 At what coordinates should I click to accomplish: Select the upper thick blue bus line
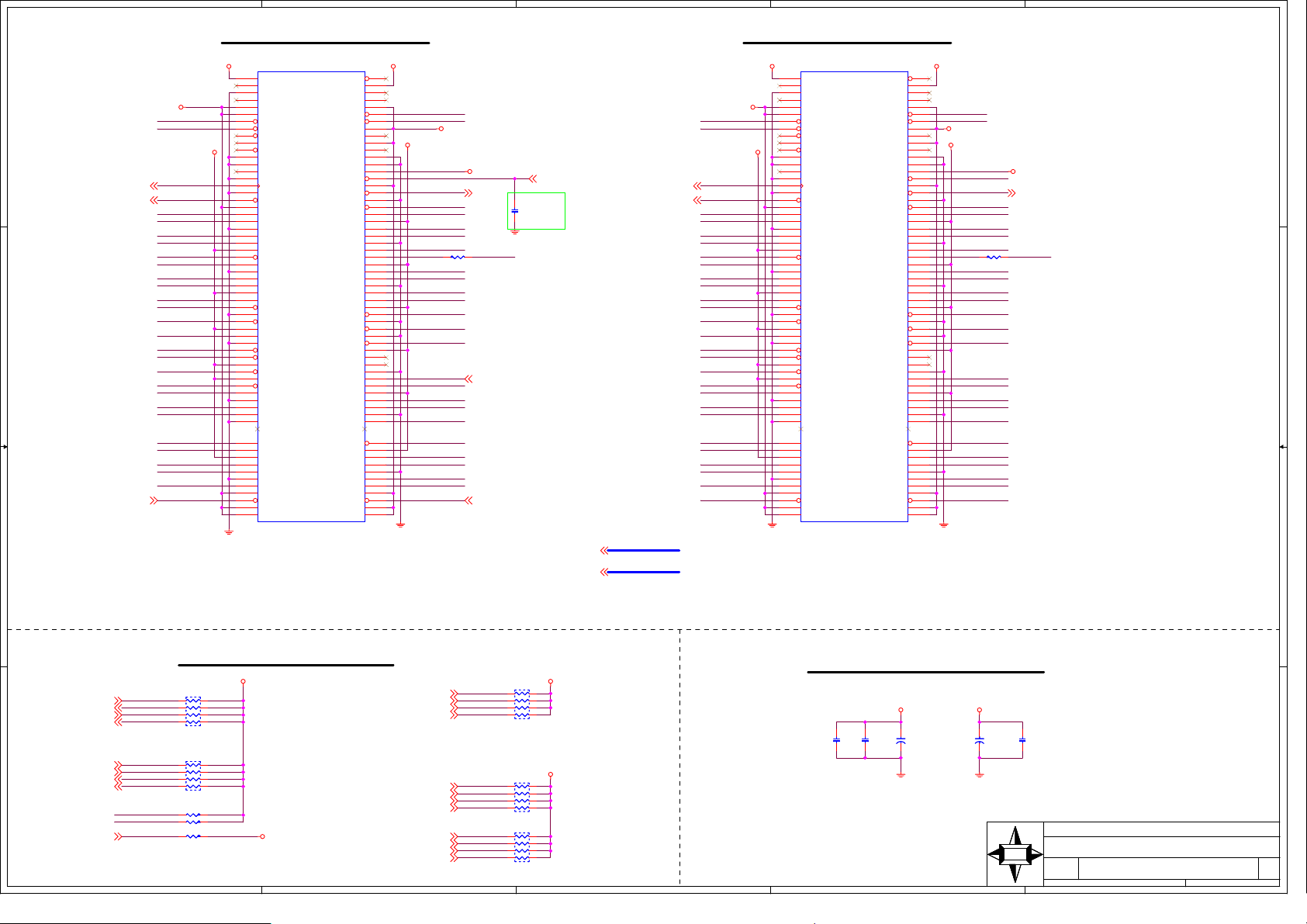643,550
